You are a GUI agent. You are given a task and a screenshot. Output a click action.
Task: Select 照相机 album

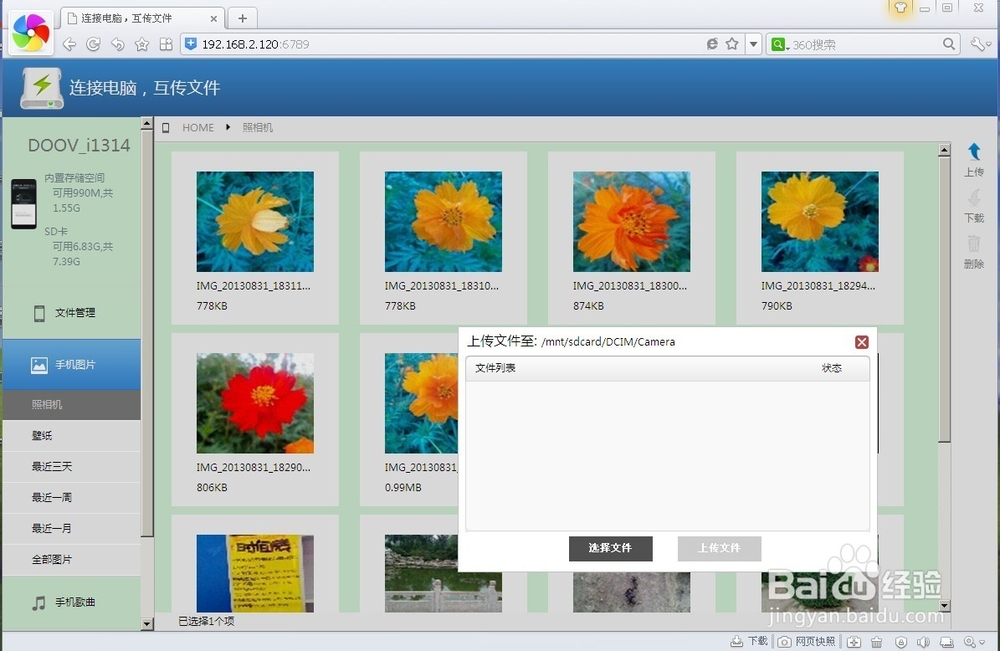coord(71,405)
